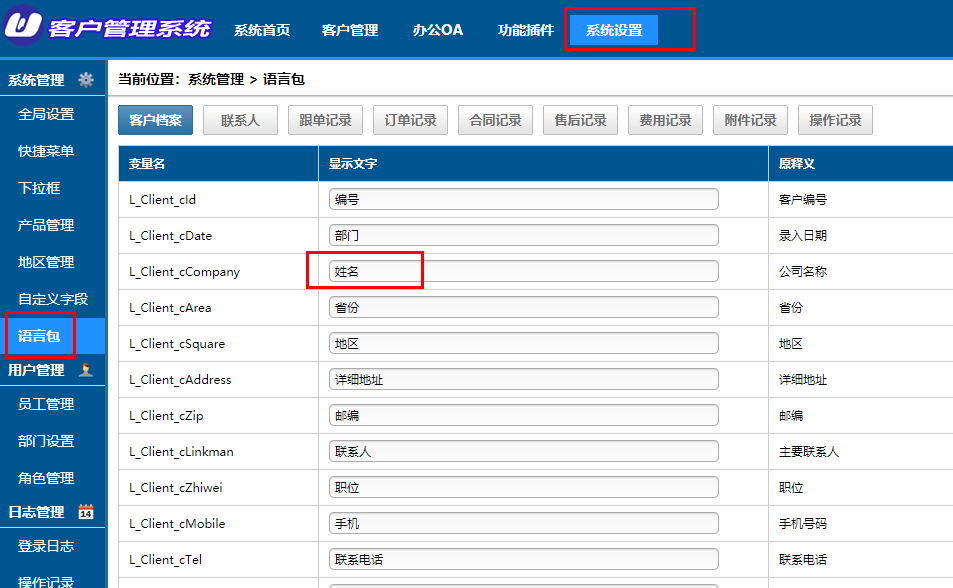The image size is (953, 588).
Task: Switch to the 联系人 tab
Action: 240,120
